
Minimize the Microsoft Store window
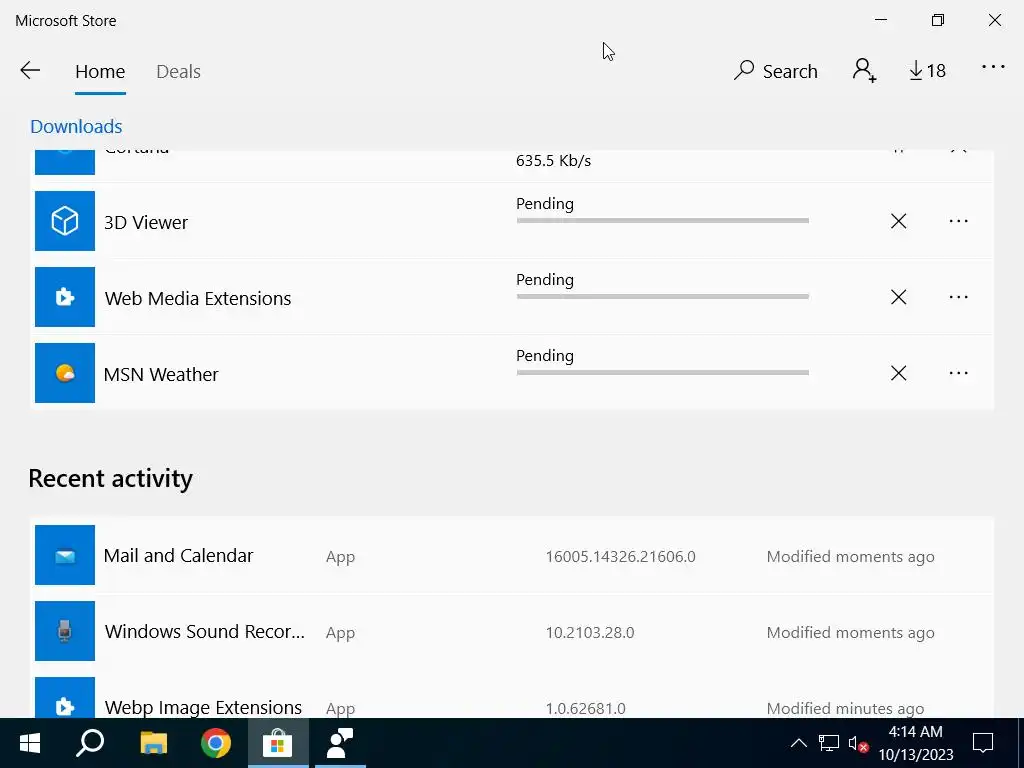click(881, 20)
